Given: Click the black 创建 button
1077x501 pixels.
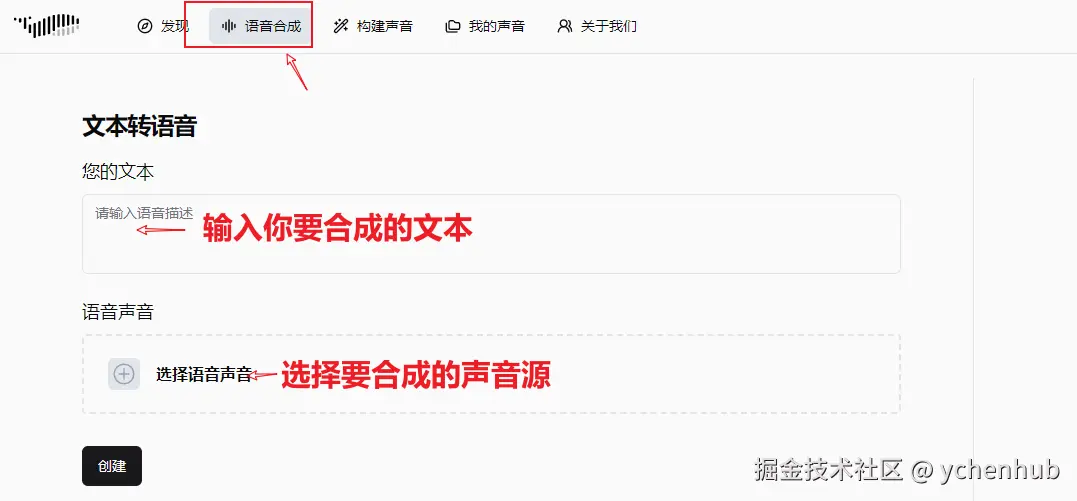Looking at the screenshot, I should coord(112,466).
